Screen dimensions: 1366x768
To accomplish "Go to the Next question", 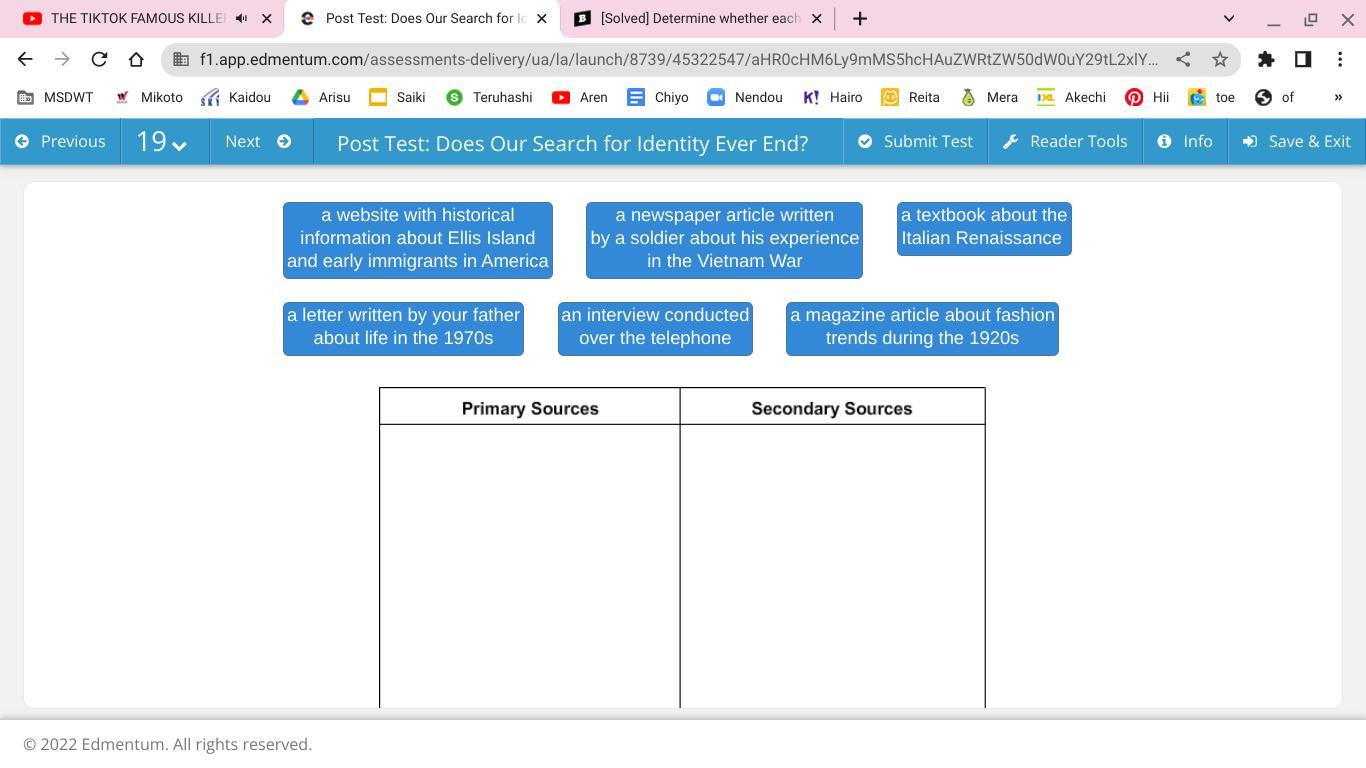I will pyautogui.click(x=258, y=141).
